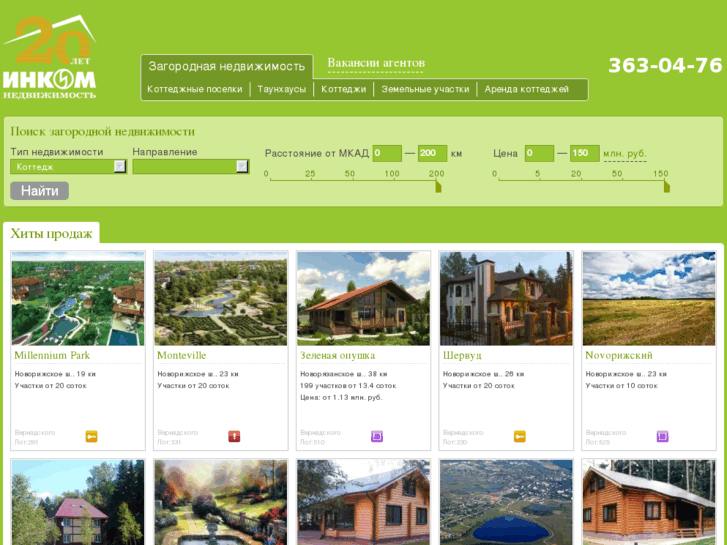Click the price slider handle
This screenshot has height=545, width=727.
[667, 186]
